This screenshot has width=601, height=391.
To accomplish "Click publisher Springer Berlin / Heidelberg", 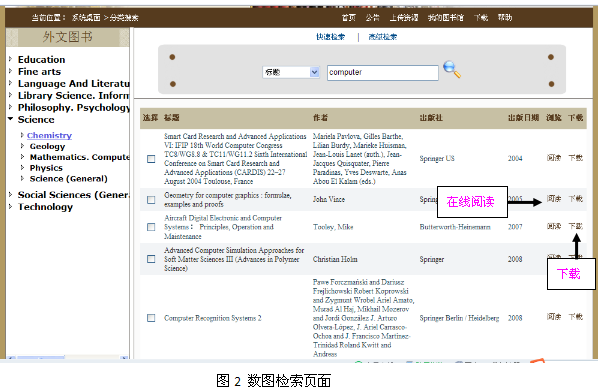I will [459, 318].
